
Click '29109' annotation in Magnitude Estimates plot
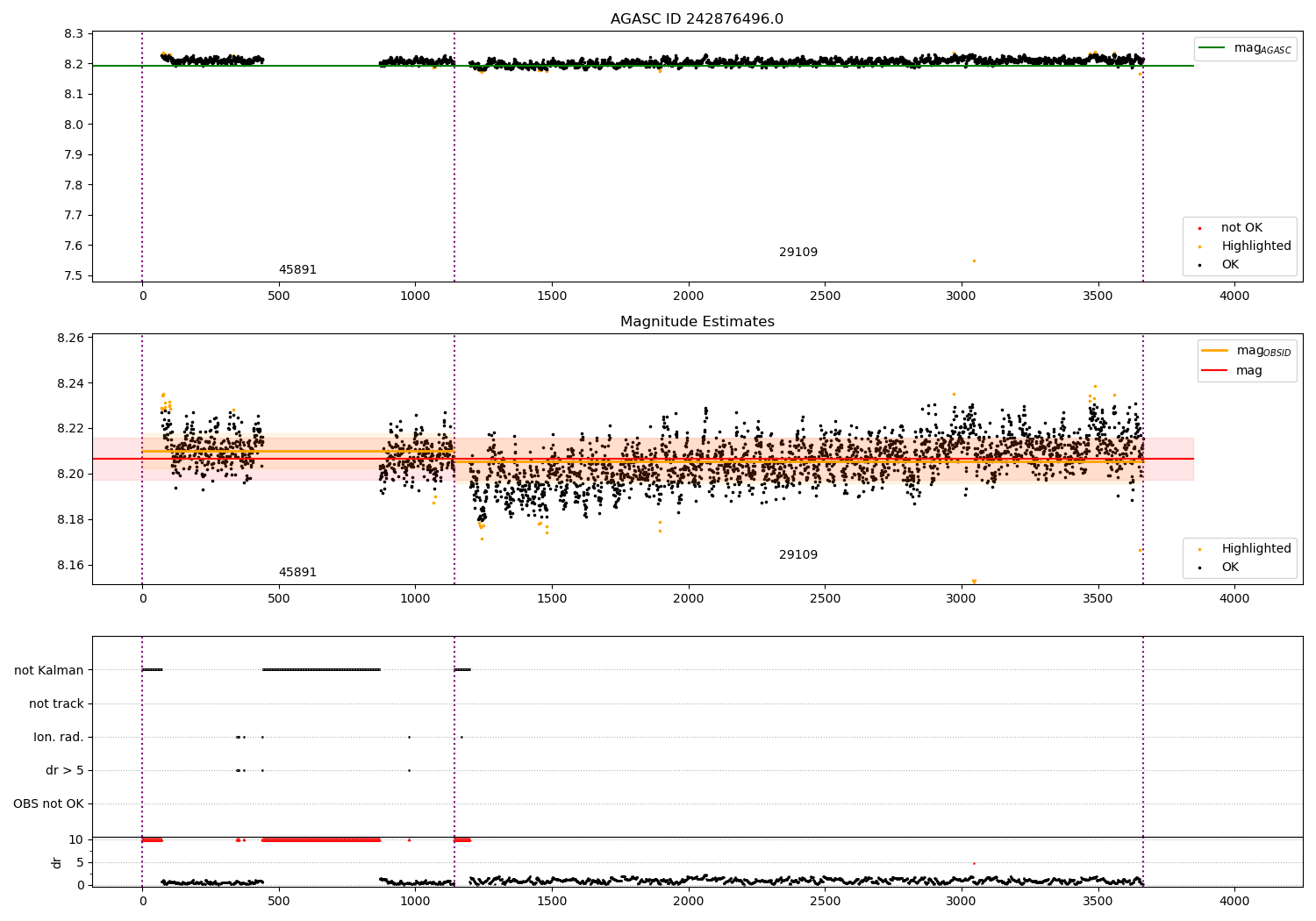798,555
